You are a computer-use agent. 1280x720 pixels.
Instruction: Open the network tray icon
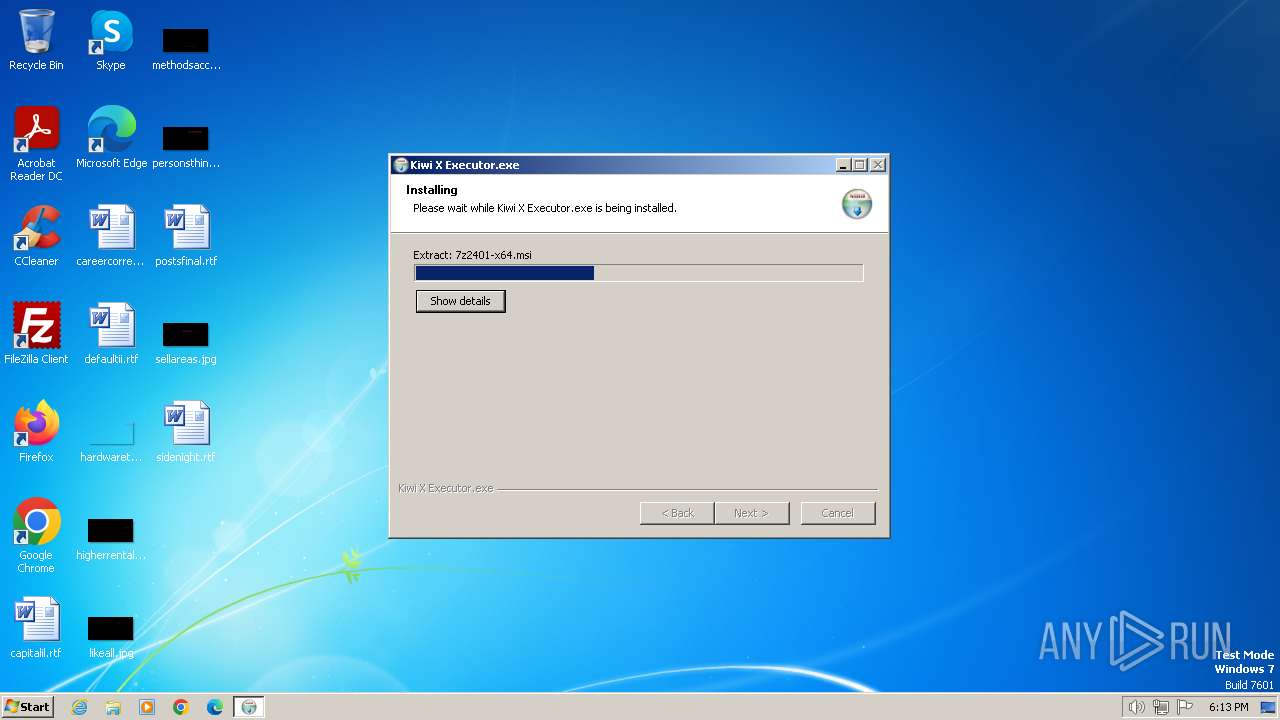click(1161, 707)
